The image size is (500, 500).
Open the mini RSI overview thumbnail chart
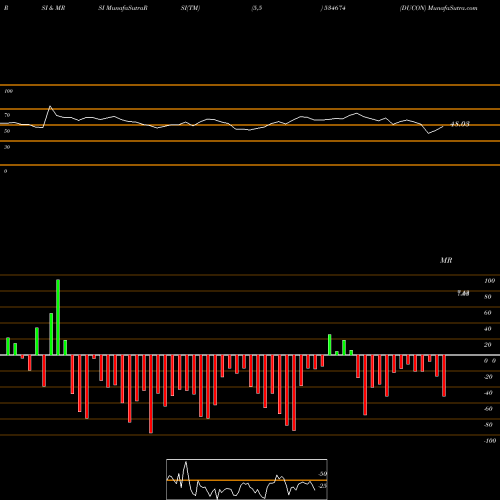247,479
